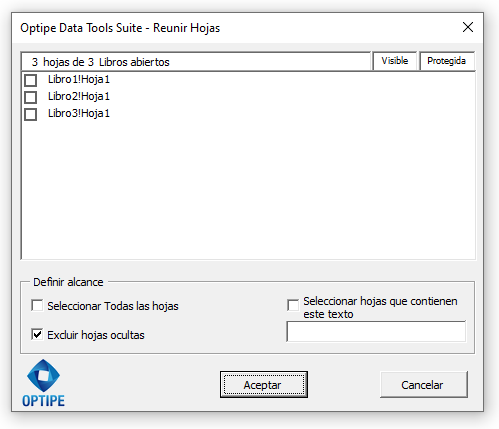Tick the checkbox beside Libro1!Hoja1

(x=30, y=80)
